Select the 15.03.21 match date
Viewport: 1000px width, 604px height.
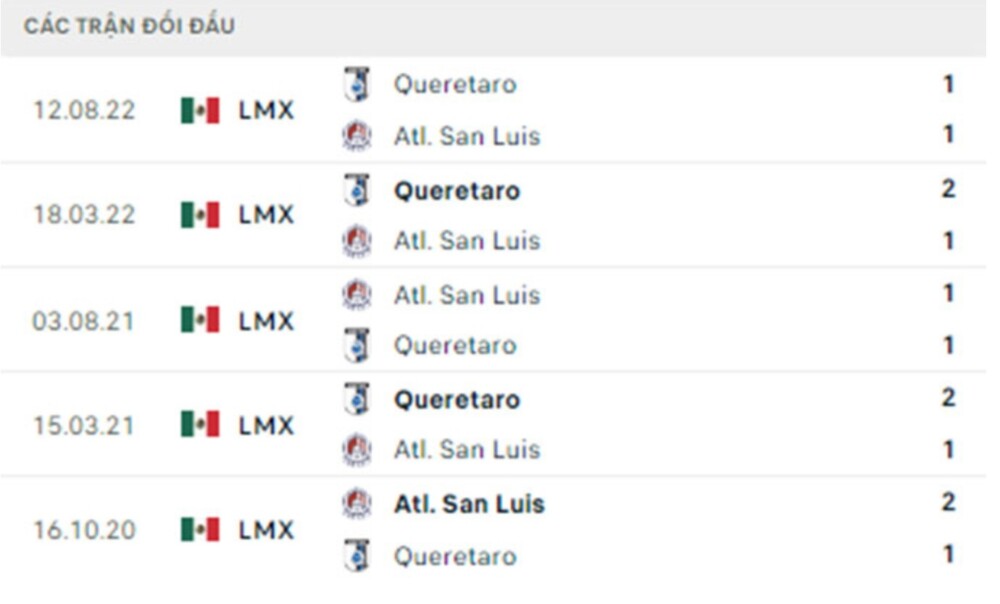[83, 425]
